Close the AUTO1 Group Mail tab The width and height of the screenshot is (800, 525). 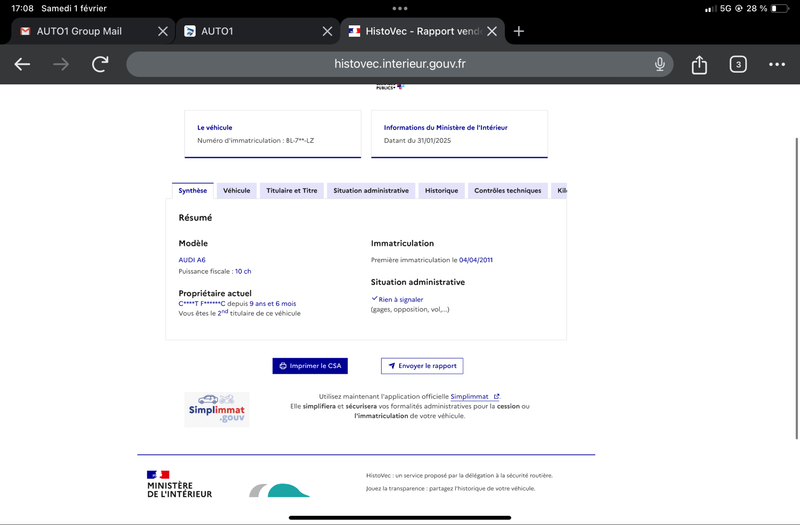tap(163, 31)
